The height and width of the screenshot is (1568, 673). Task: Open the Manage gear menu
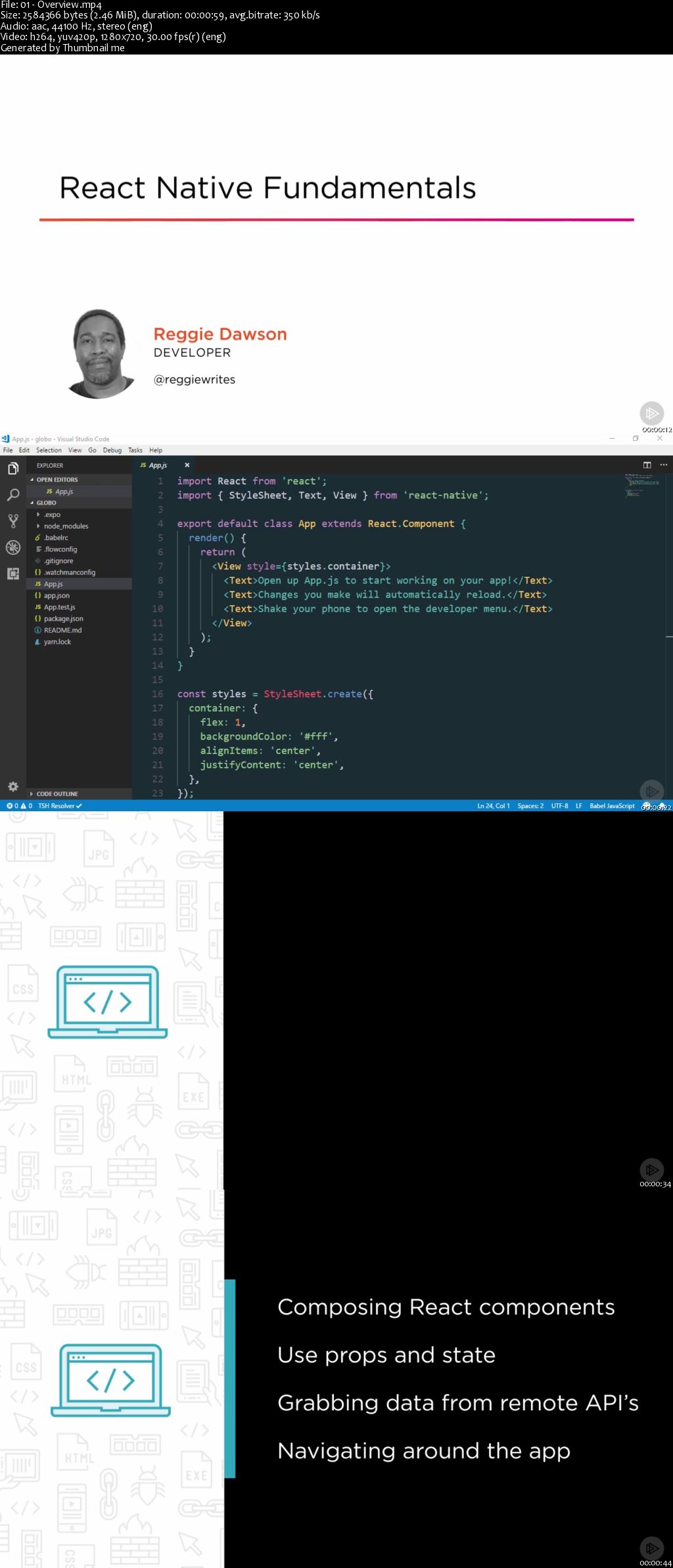pos(12,786)
